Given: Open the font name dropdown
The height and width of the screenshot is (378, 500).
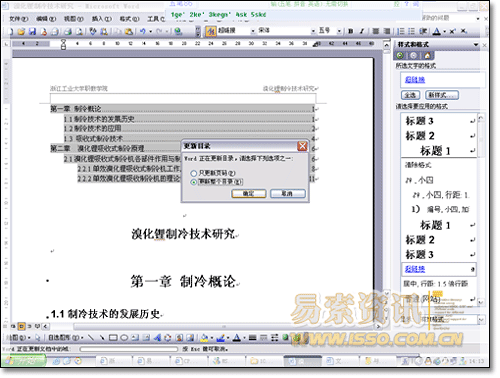Looking at the screenshot, I should (x=313, y=31).
